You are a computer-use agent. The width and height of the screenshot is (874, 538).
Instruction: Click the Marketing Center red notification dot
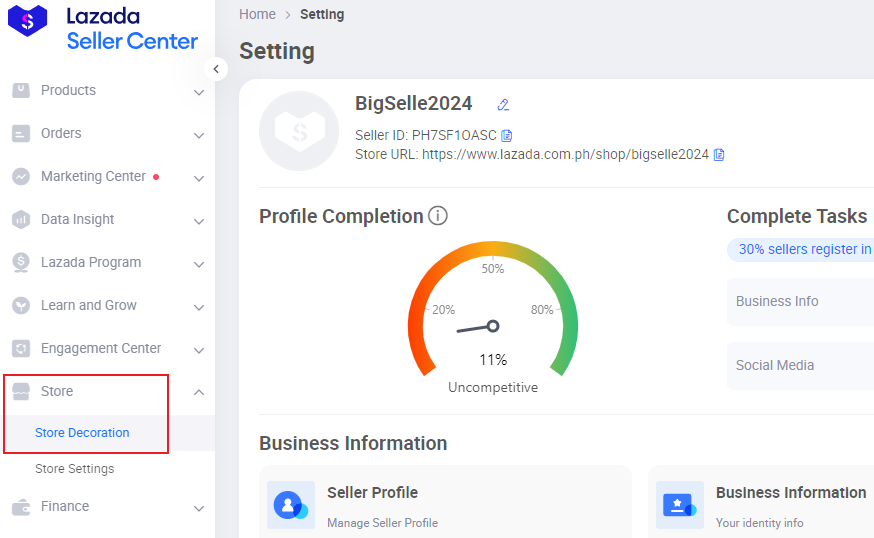coord(156,177)
